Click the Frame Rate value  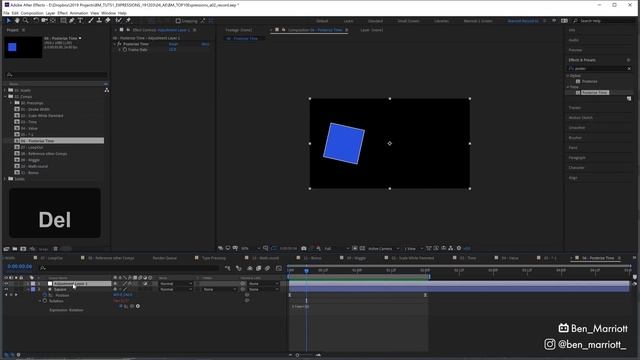pos(172,50)
